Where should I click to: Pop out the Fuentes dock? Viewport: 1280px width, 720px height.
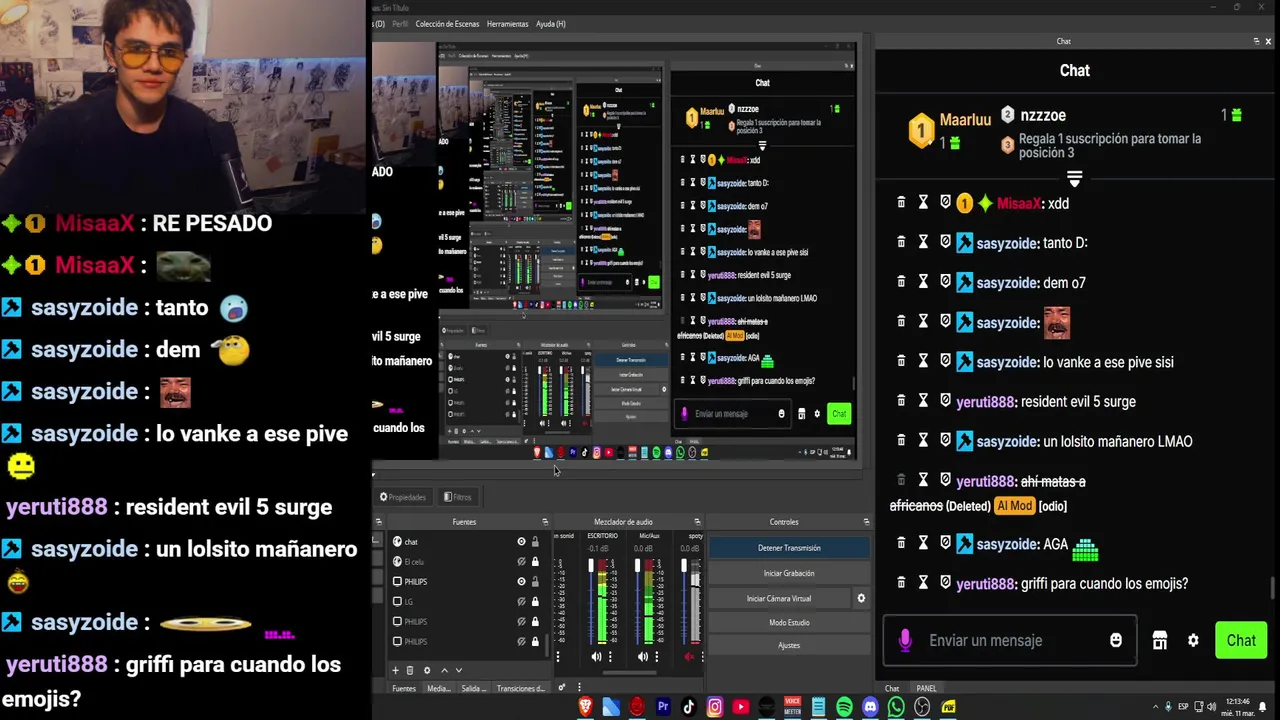tap(545, 522)
